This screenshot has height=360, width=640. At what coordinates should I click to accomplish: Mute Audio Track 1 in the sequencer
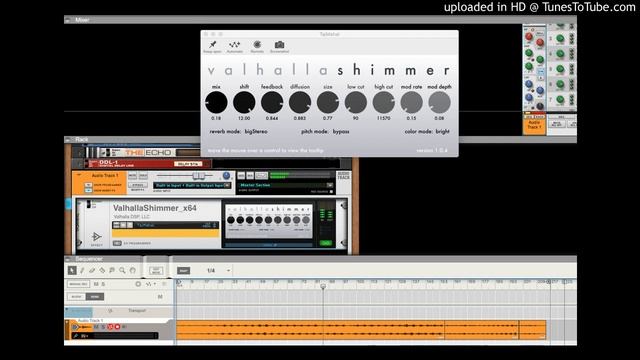tap(96, 327)
